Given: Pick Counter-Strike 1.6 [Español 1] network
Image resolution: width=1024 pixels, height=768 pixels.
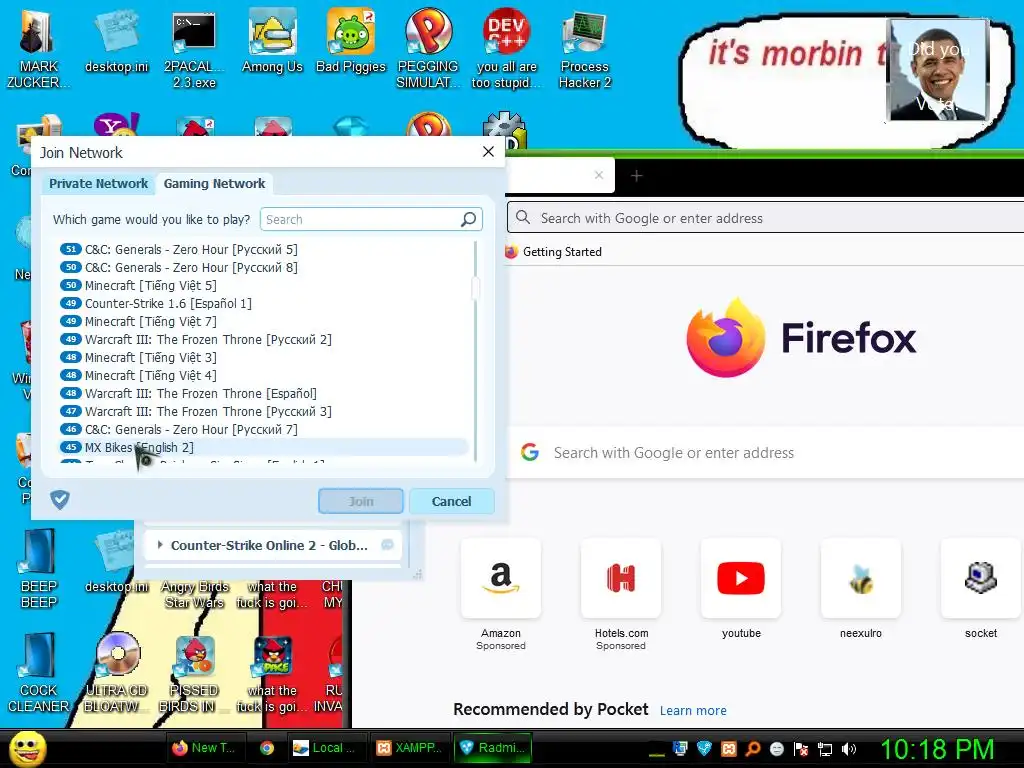Looking at the screenshot, I should pyautogui.click(x=168, y=304).
